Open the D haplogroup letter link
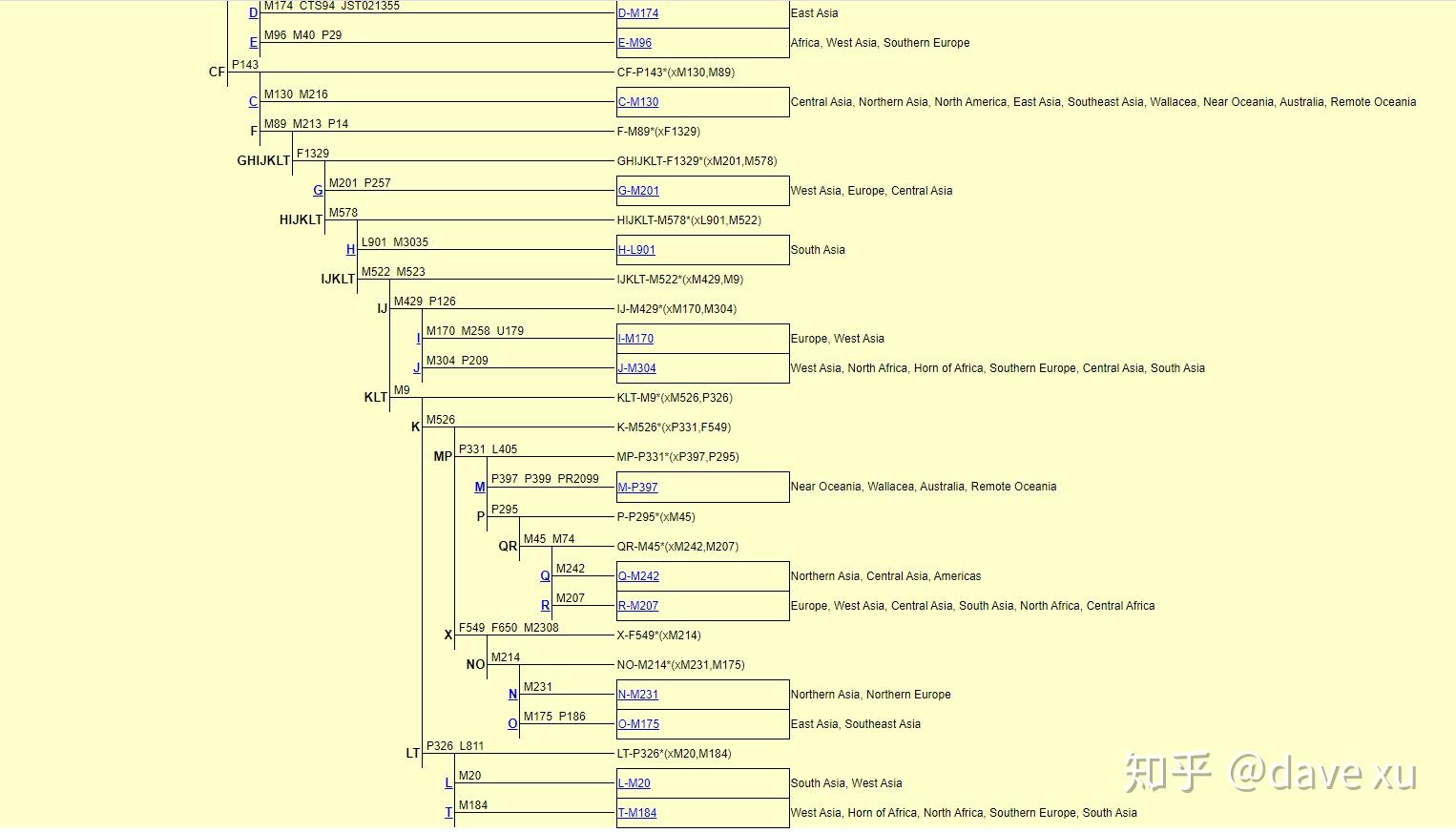This screenshot has width=1456, height=833. pyautogui.click(x=253, y=12)
